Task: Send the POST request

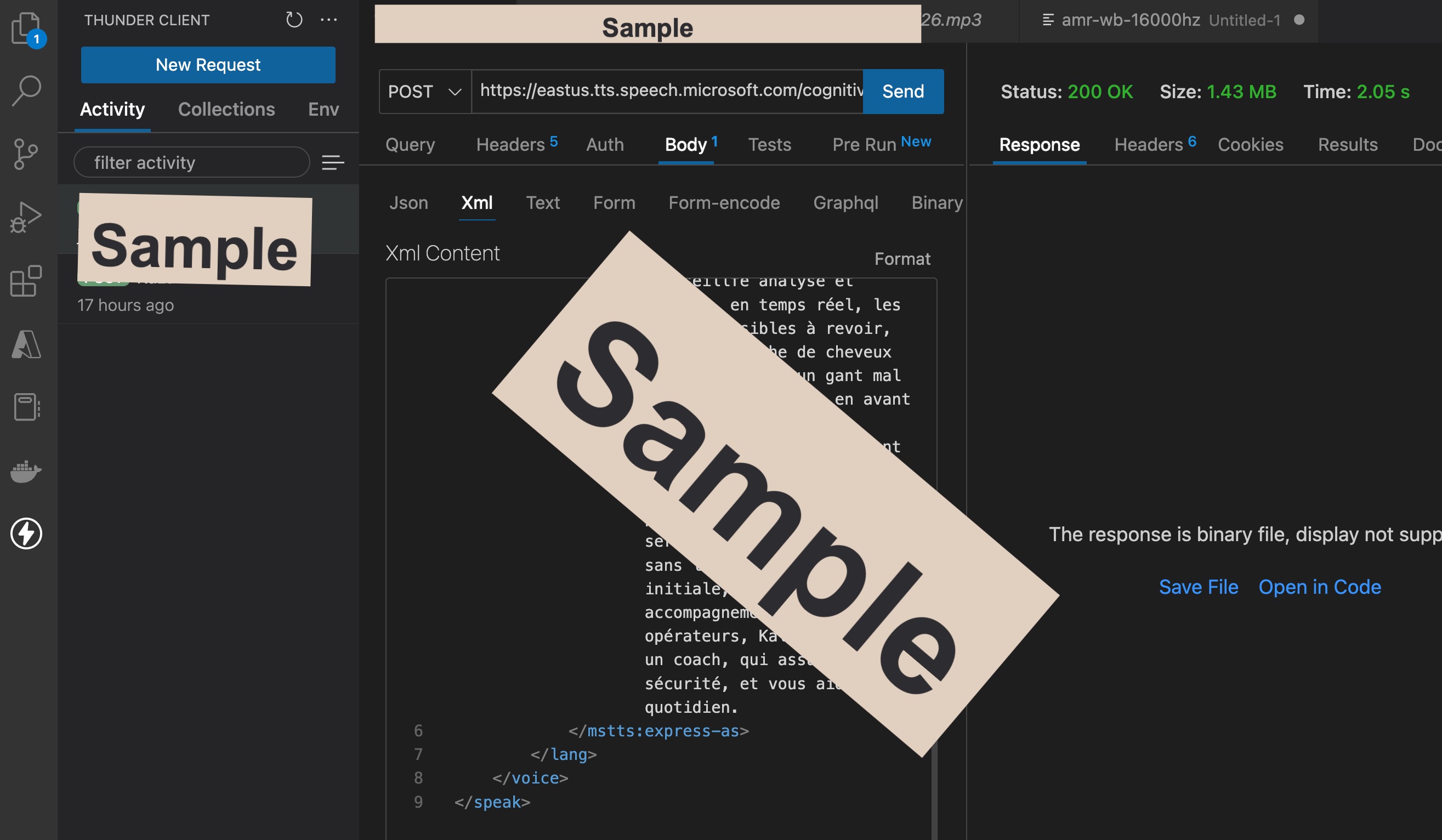Action: tap(903, 91)
